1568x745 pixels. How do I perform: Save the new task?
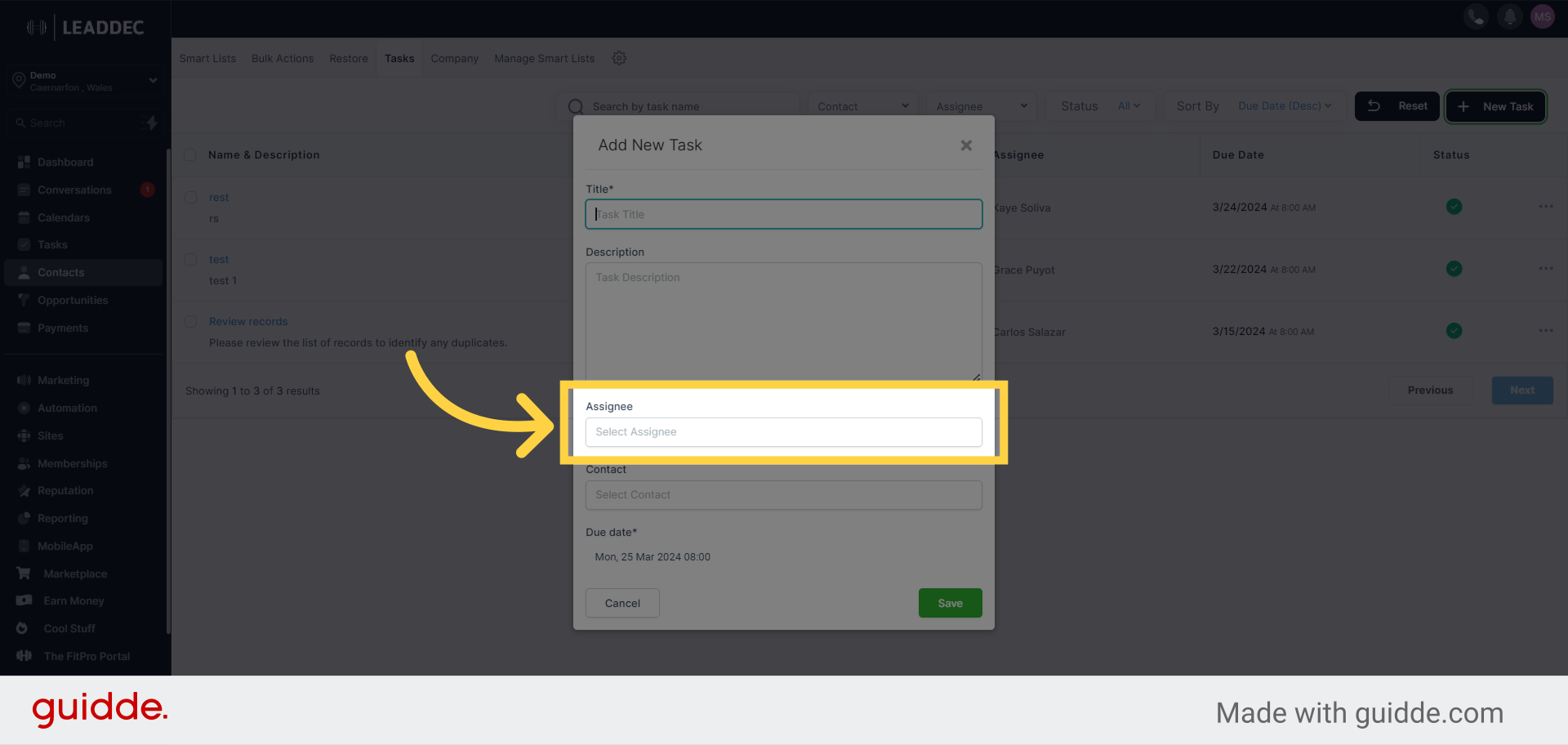click(950, 603)
